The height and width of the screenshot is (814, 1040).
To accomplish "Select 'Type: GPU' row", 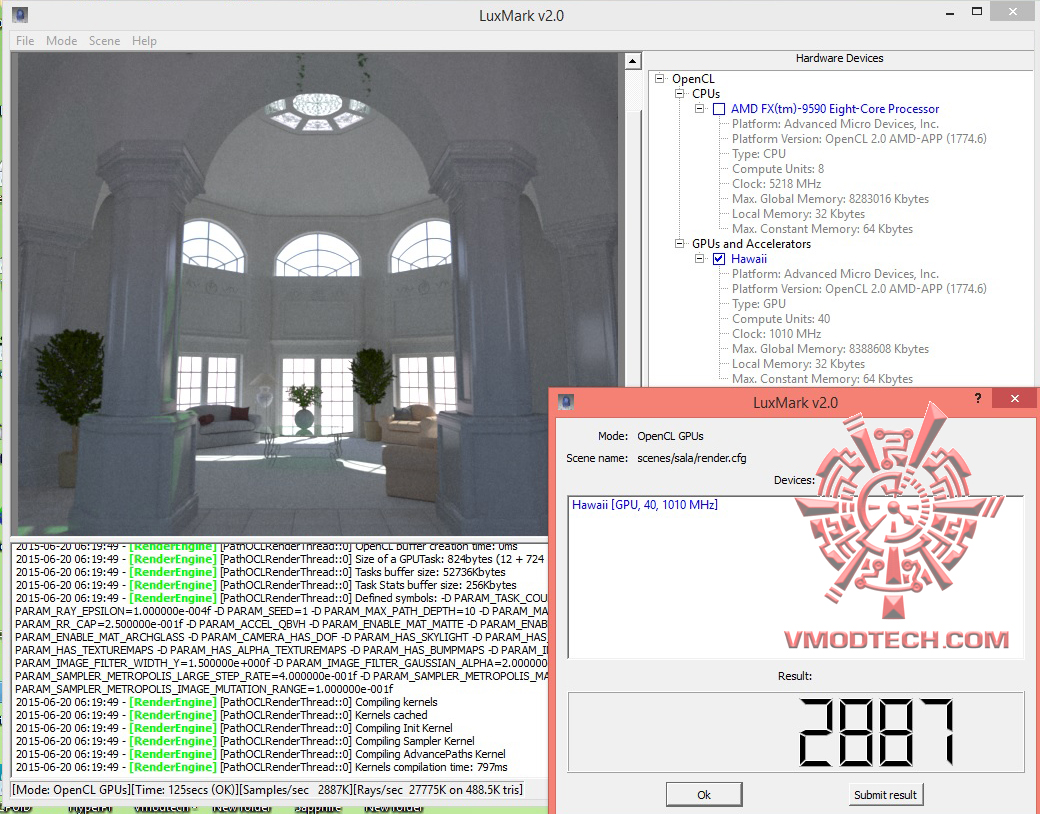I will [x=759, y=304].
